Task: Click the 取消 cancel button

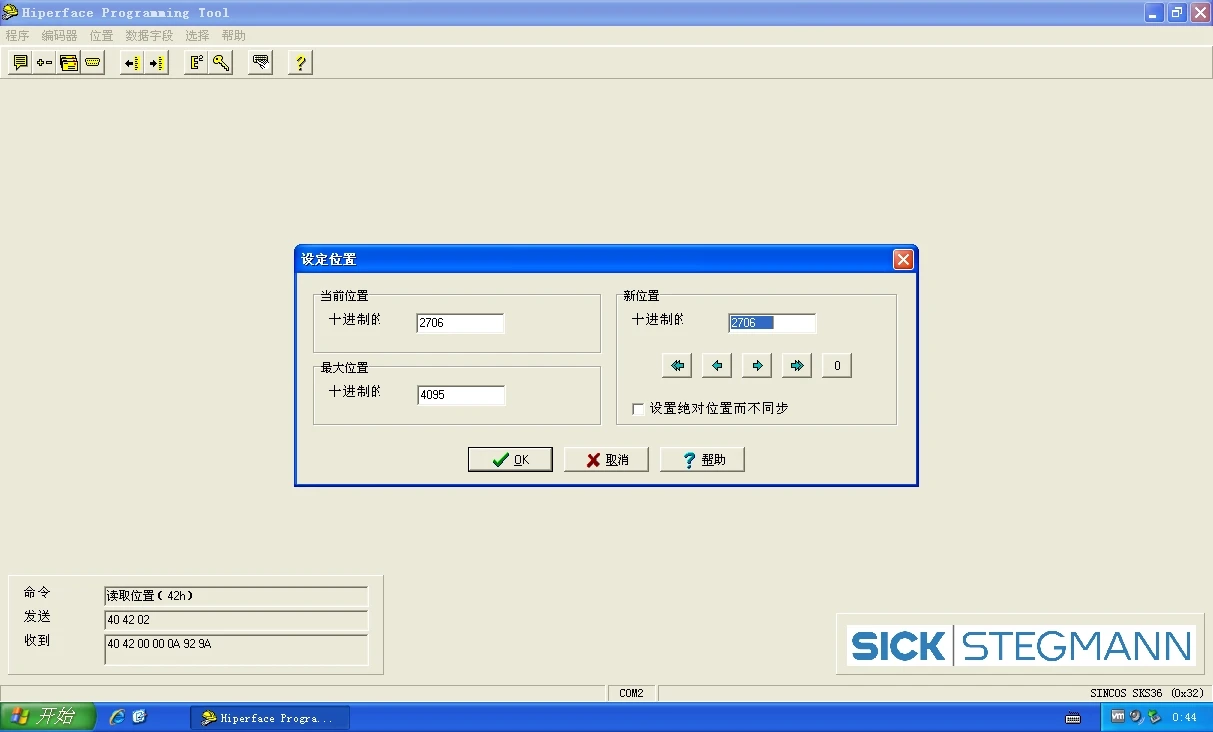Action: [x=606, y=459]
